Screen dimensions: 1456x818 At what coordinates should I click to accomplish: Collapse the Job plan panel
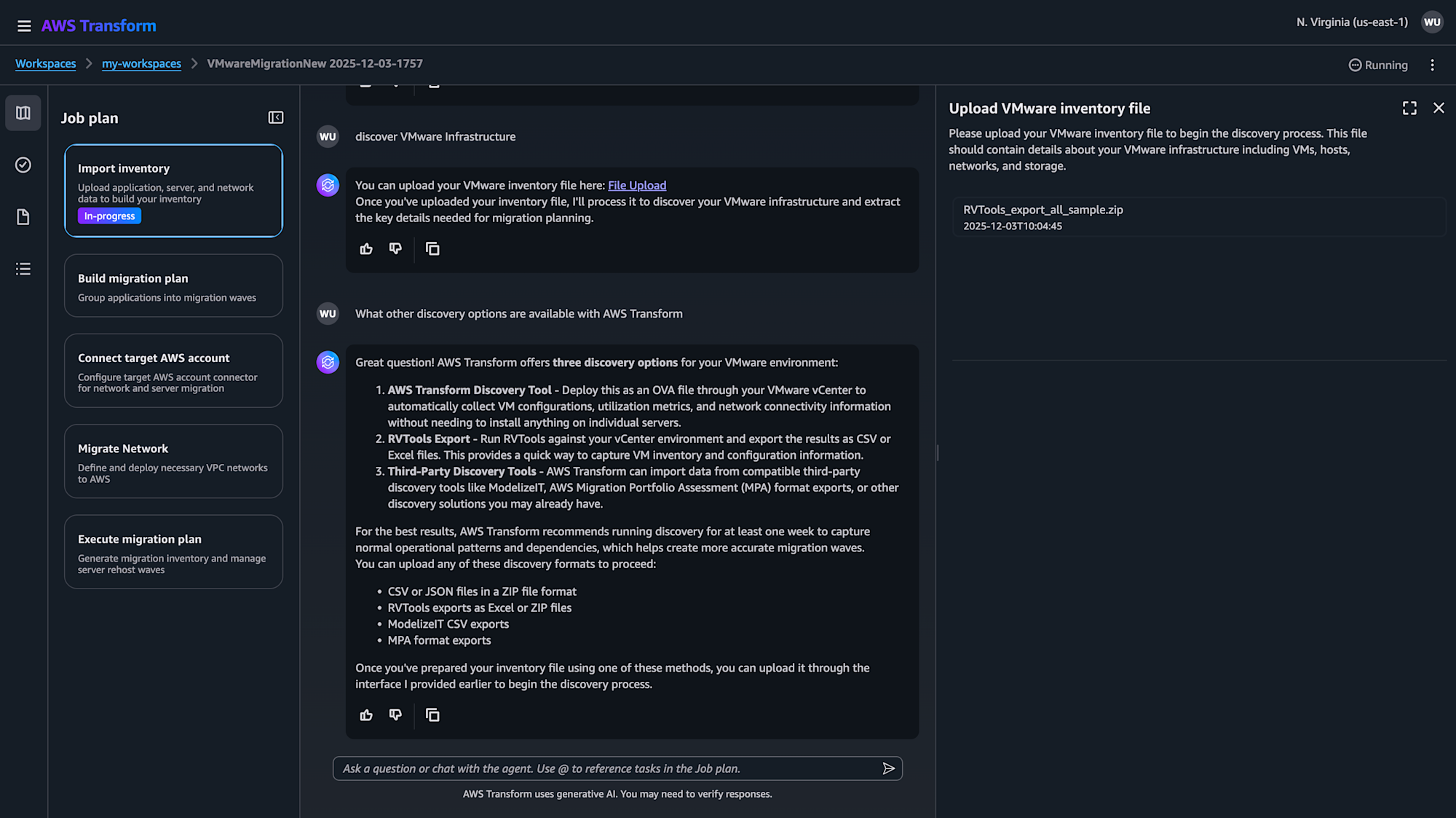[276, 117]
